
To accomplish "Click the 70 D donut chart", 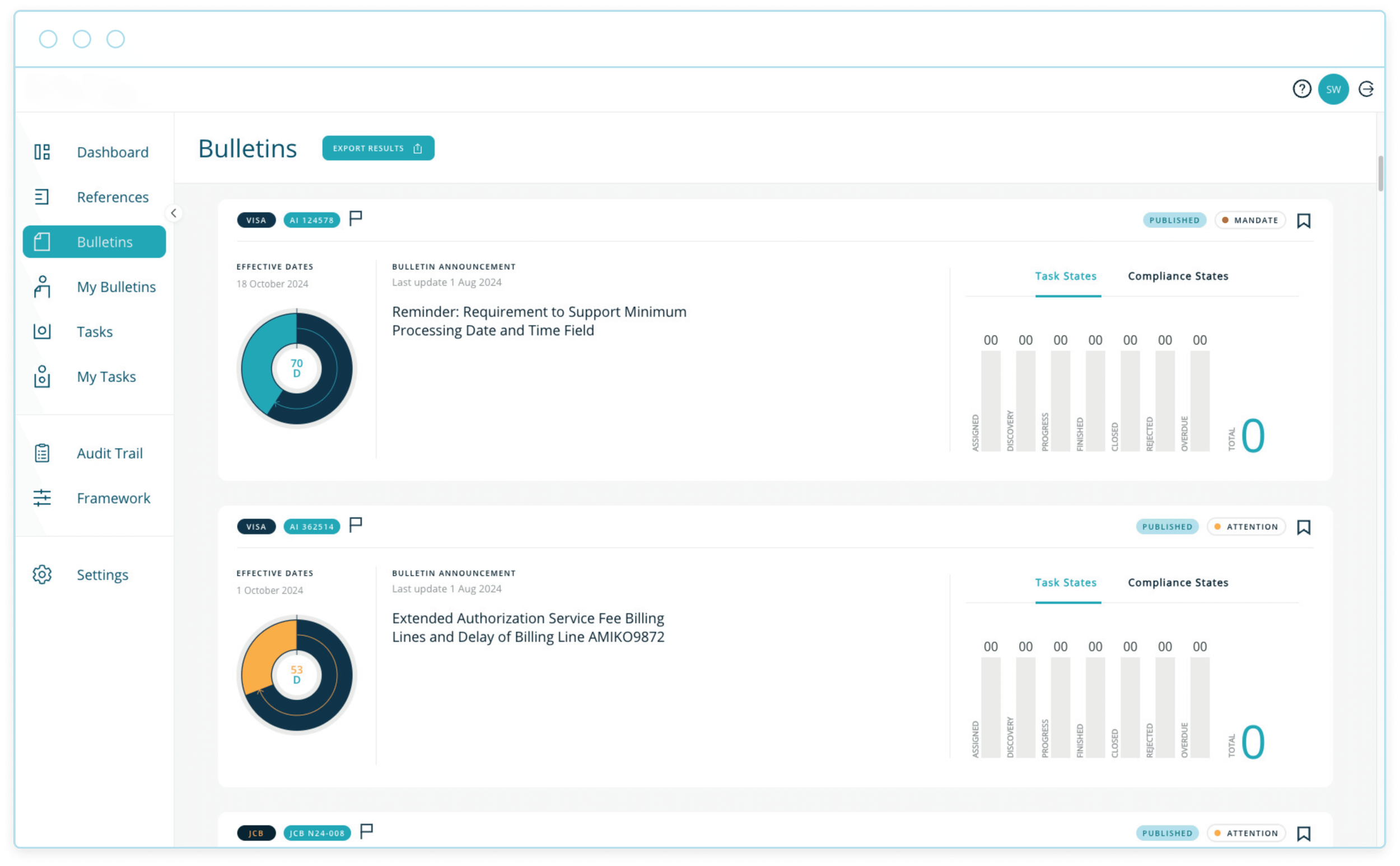I will 297,368.
